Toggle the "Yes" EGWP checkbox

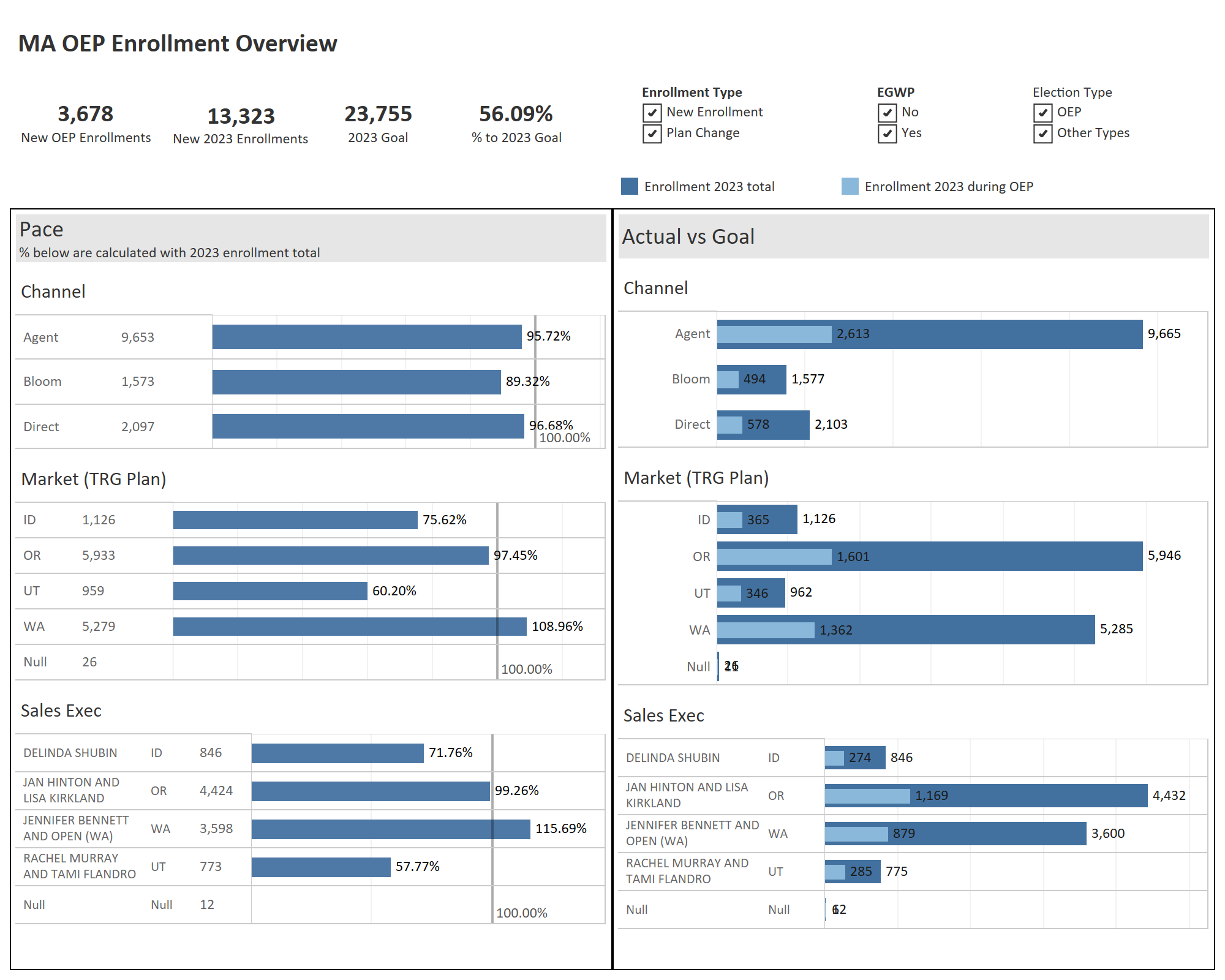tap(888, 133)
